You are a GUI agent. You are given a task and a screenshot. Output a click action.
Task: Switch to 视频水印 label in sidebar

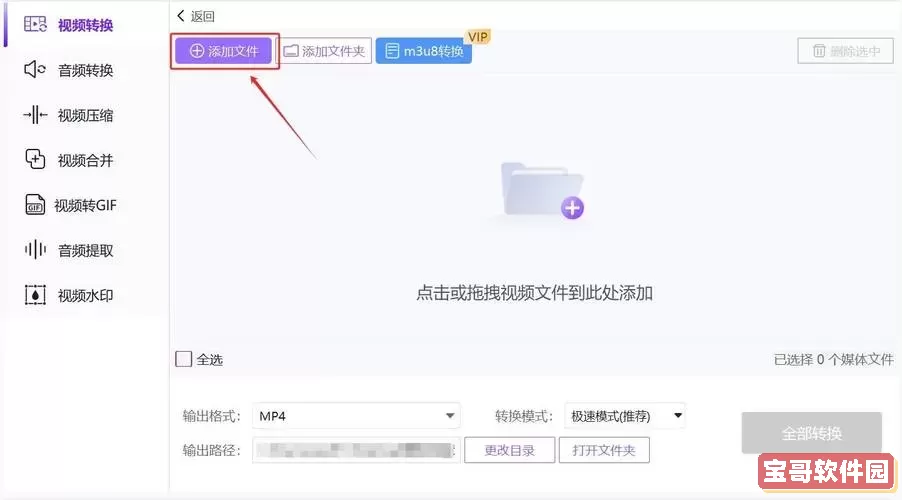[85, 296]
